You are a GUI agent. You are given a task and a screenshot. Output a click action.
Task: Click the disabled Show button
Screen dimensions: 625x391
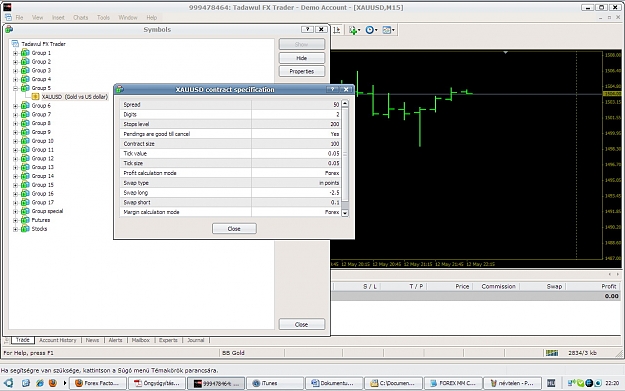click(302, 44)
